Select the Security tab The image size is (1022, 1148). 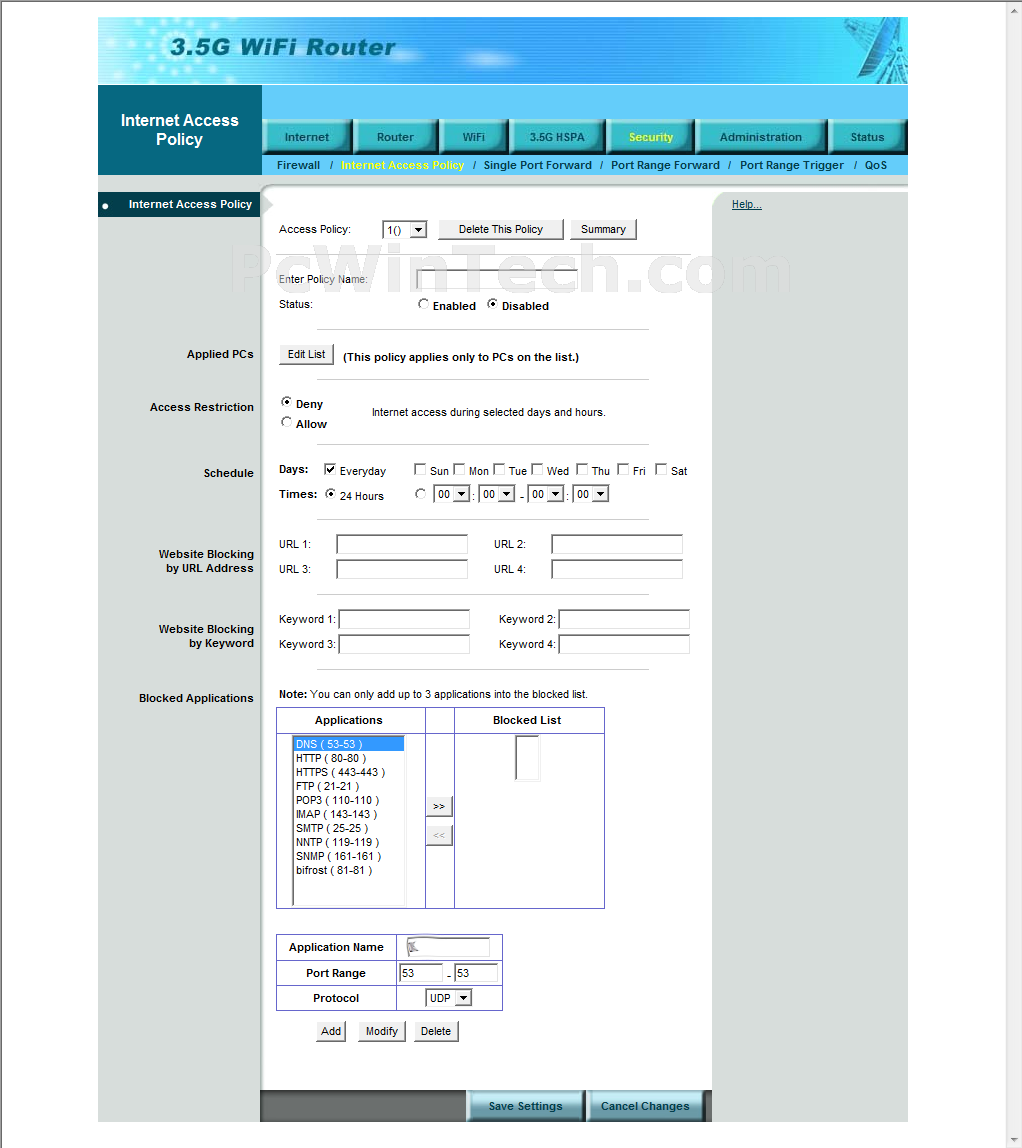point(651,137)
